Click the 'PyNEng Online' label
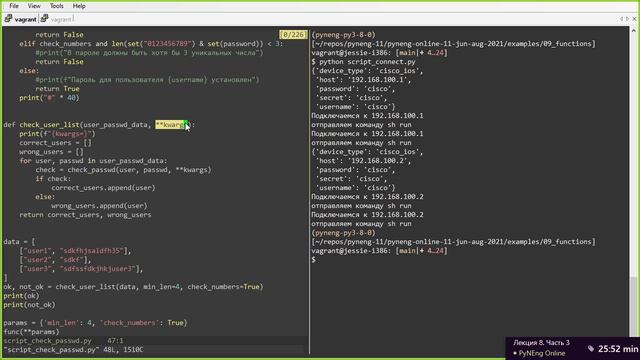Image resolution: width=640 pixels, height=360 pixels. pyautogui.click(x=542, y=353)
